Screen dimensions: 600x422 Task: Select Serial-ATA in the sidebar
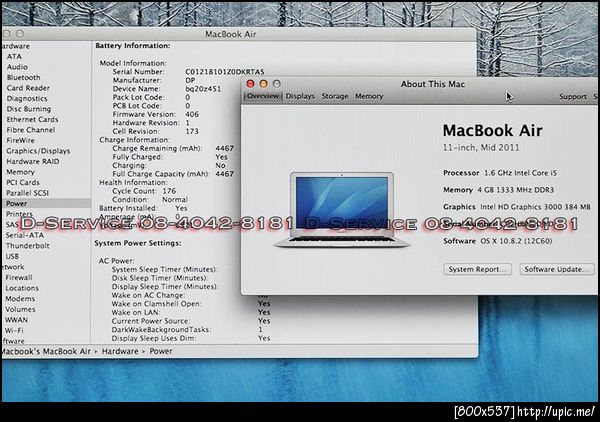[x=24, y=235]
